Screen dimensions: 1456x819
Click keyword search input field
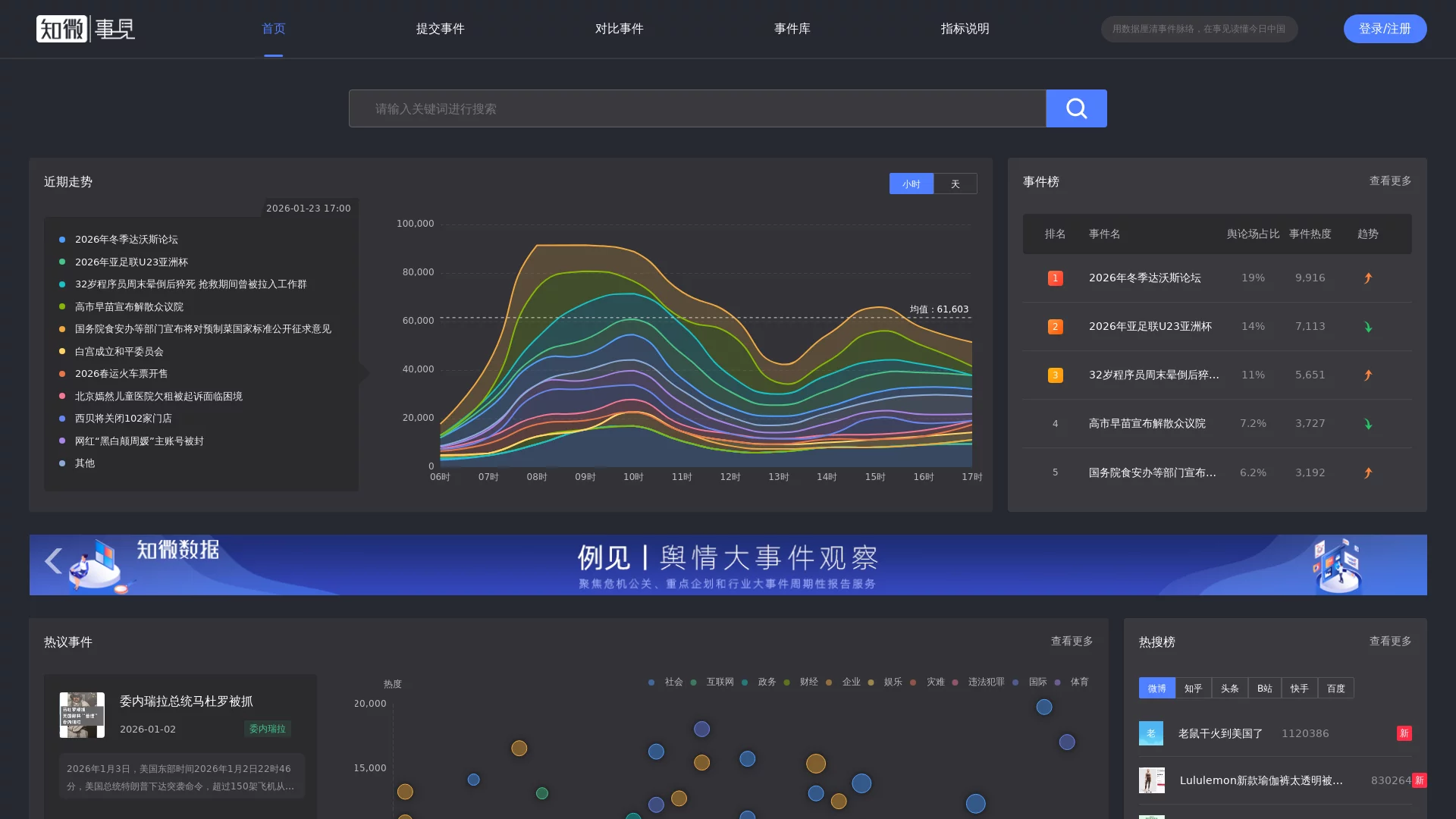[696, 108]
